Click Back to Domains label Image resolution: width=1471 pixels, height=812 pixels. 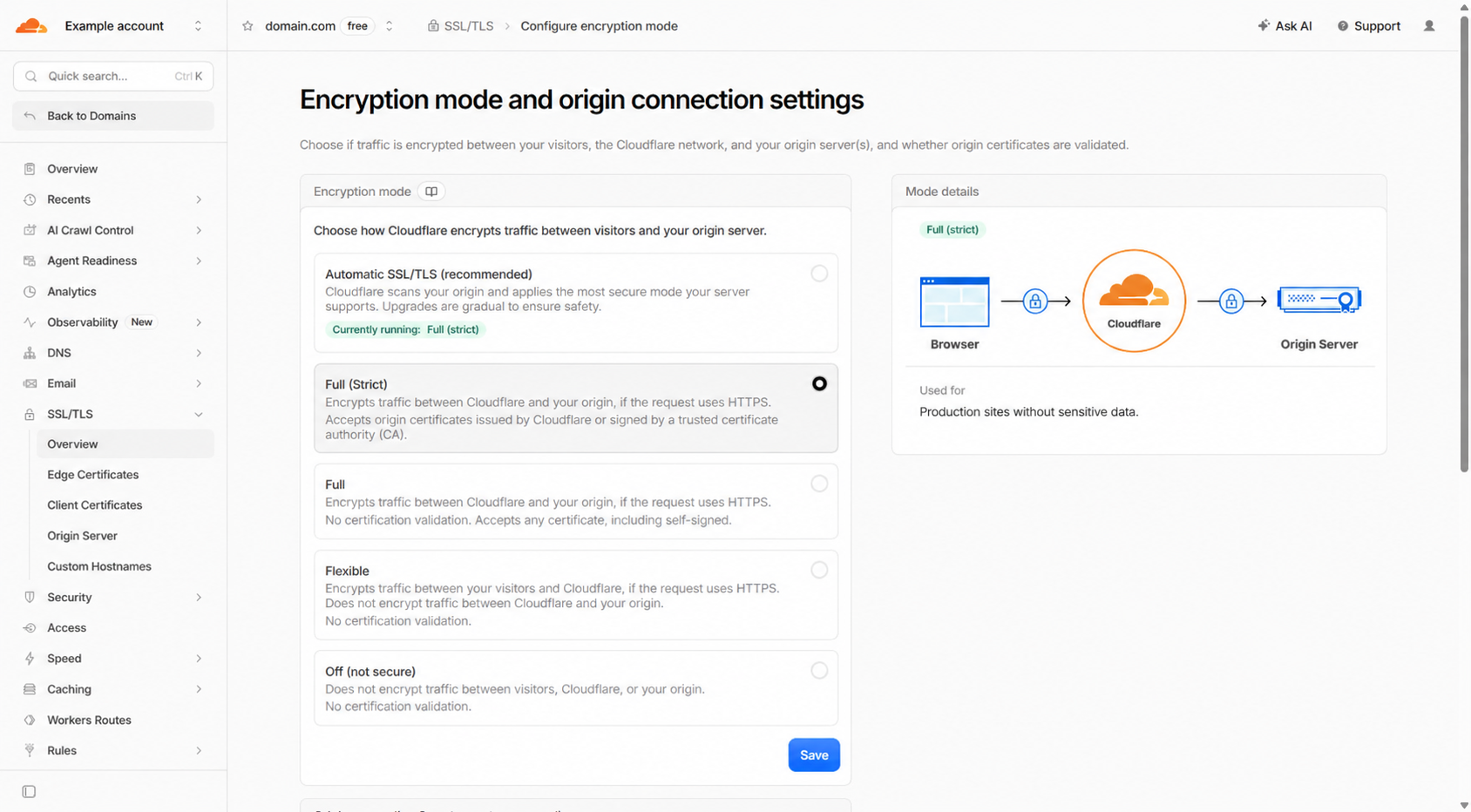[92, 116]
